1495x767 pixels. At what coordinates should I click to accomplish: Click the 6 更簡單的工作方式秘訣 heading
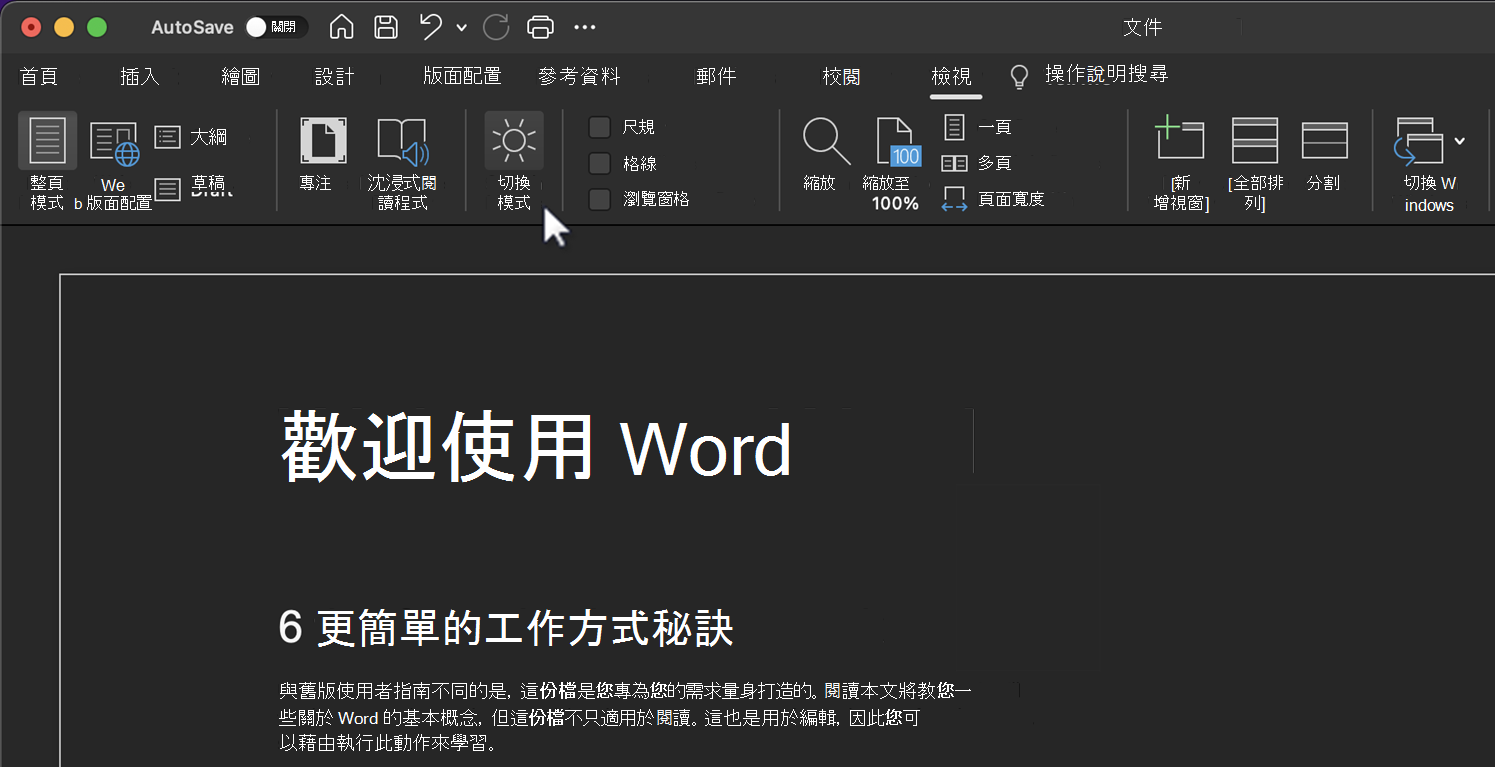506,628
